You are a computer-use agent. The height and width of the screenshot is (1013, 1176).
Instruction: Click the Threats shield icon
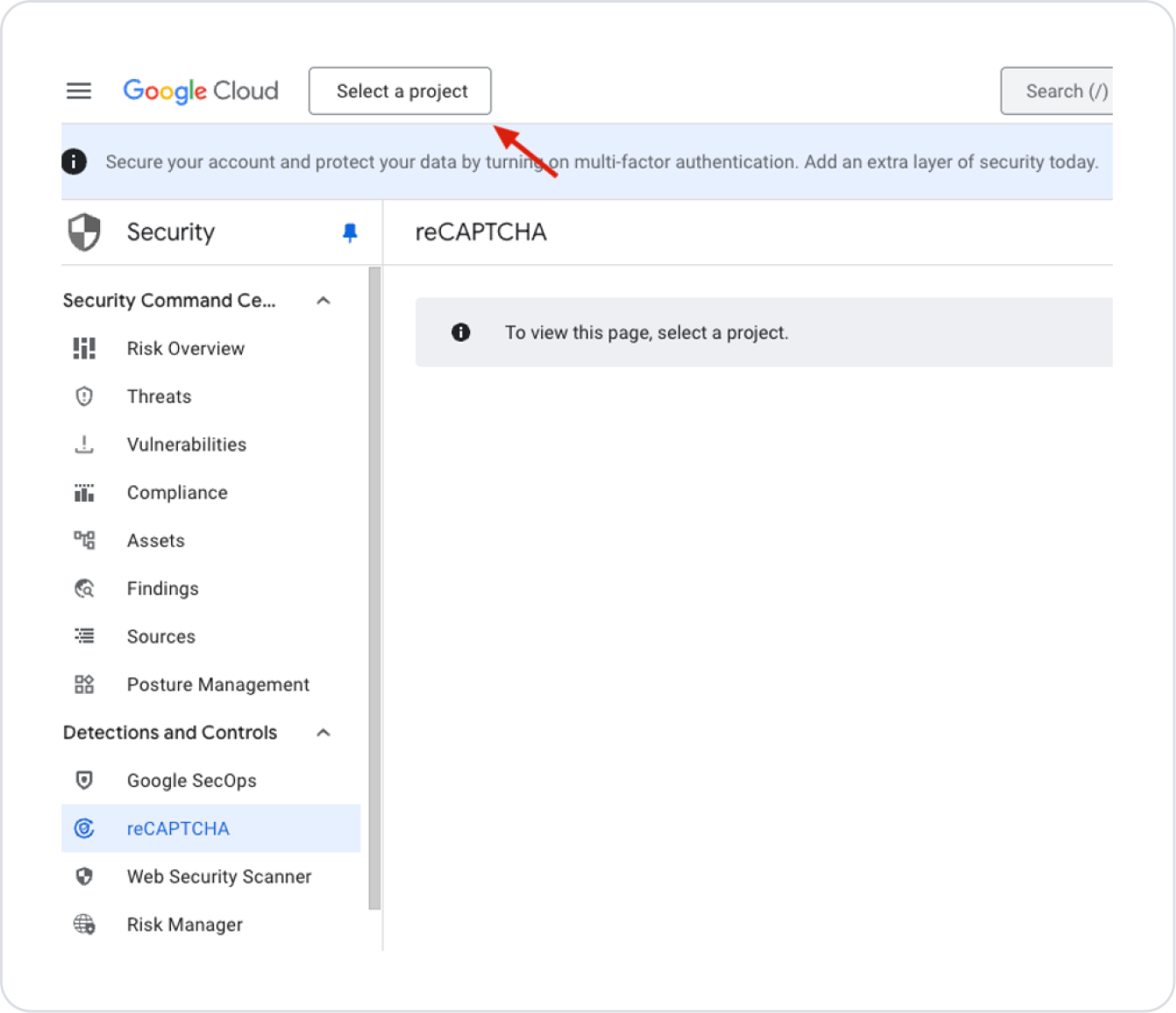point(84,396)
